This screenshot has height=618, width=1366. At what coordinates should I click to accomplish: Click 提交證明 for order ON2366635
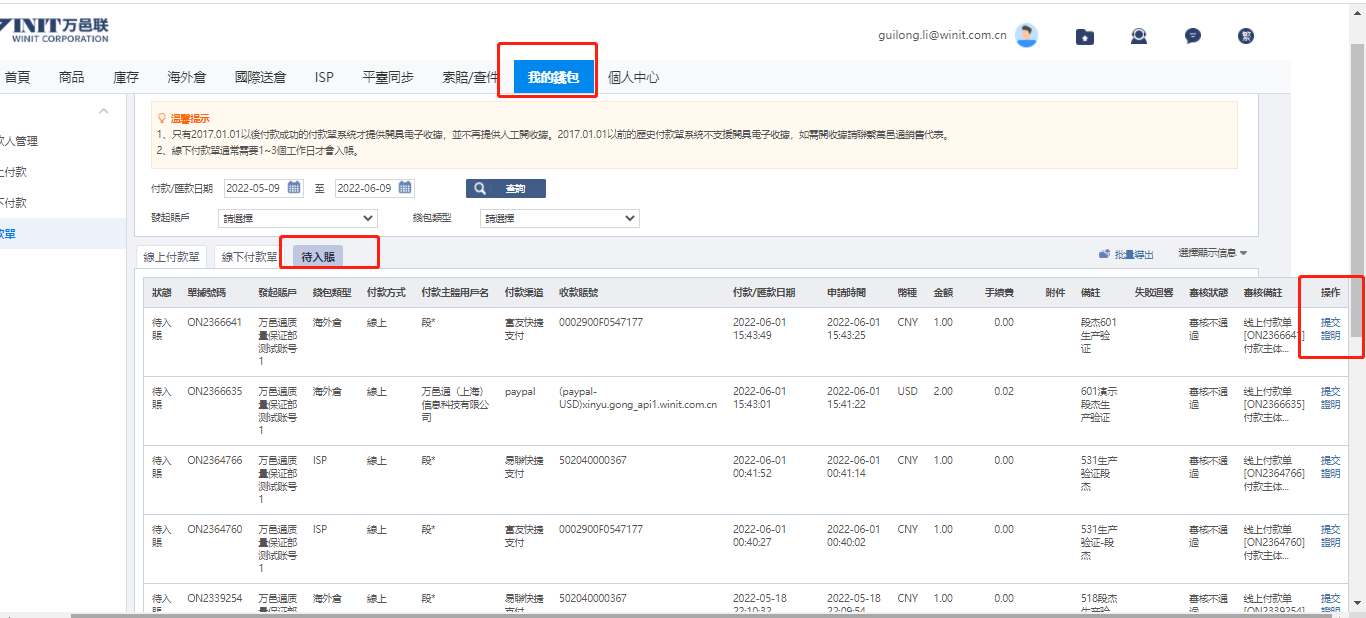tap(1330, 398)
